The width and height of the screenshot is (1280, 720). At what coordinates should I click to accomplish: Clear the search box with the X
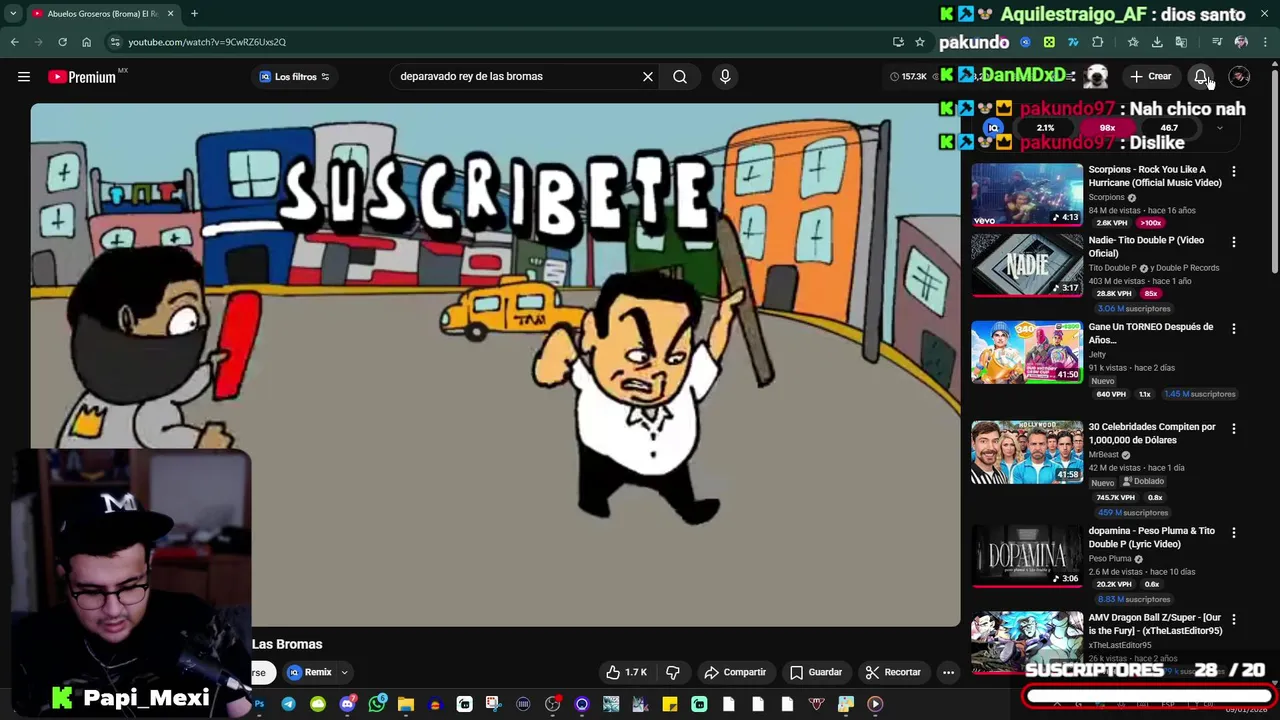point(648,77)
